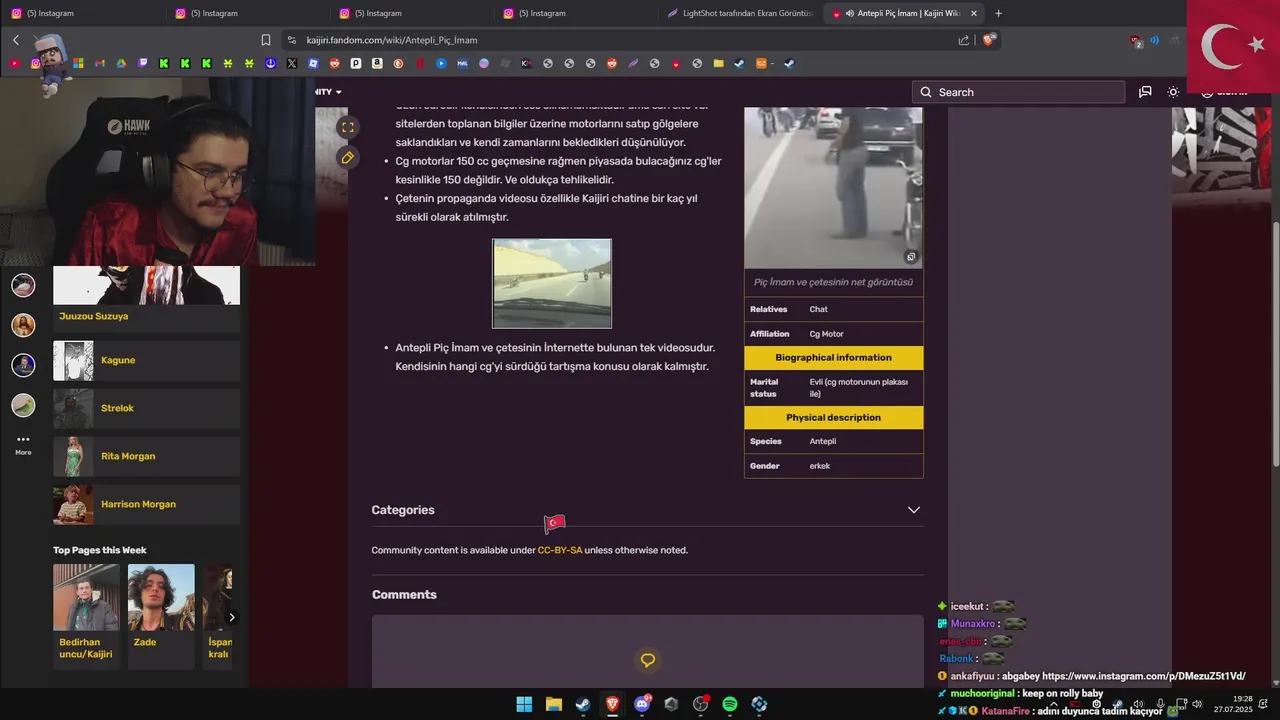Click the Comments heading
The height and width of the screenshot is (720, 1280).
[404, 594]
